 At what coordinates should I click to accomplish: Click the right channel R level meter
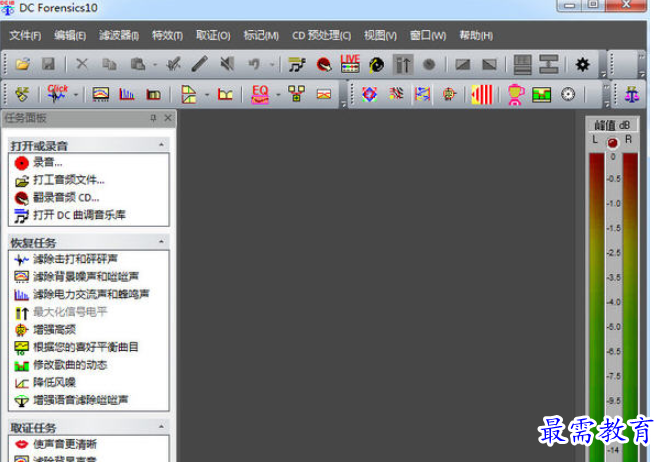pos(630,307)
